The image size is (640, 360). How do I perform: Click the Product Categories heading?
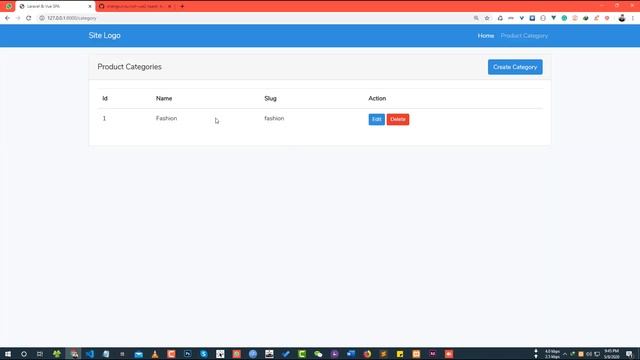click(x=129, y=67)
